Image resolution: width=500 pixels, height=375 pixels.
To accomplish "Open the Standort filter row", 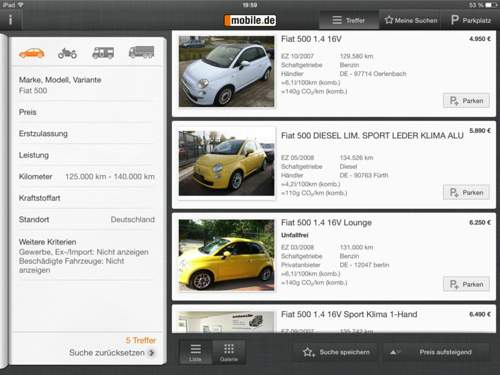I will (87, 219).
